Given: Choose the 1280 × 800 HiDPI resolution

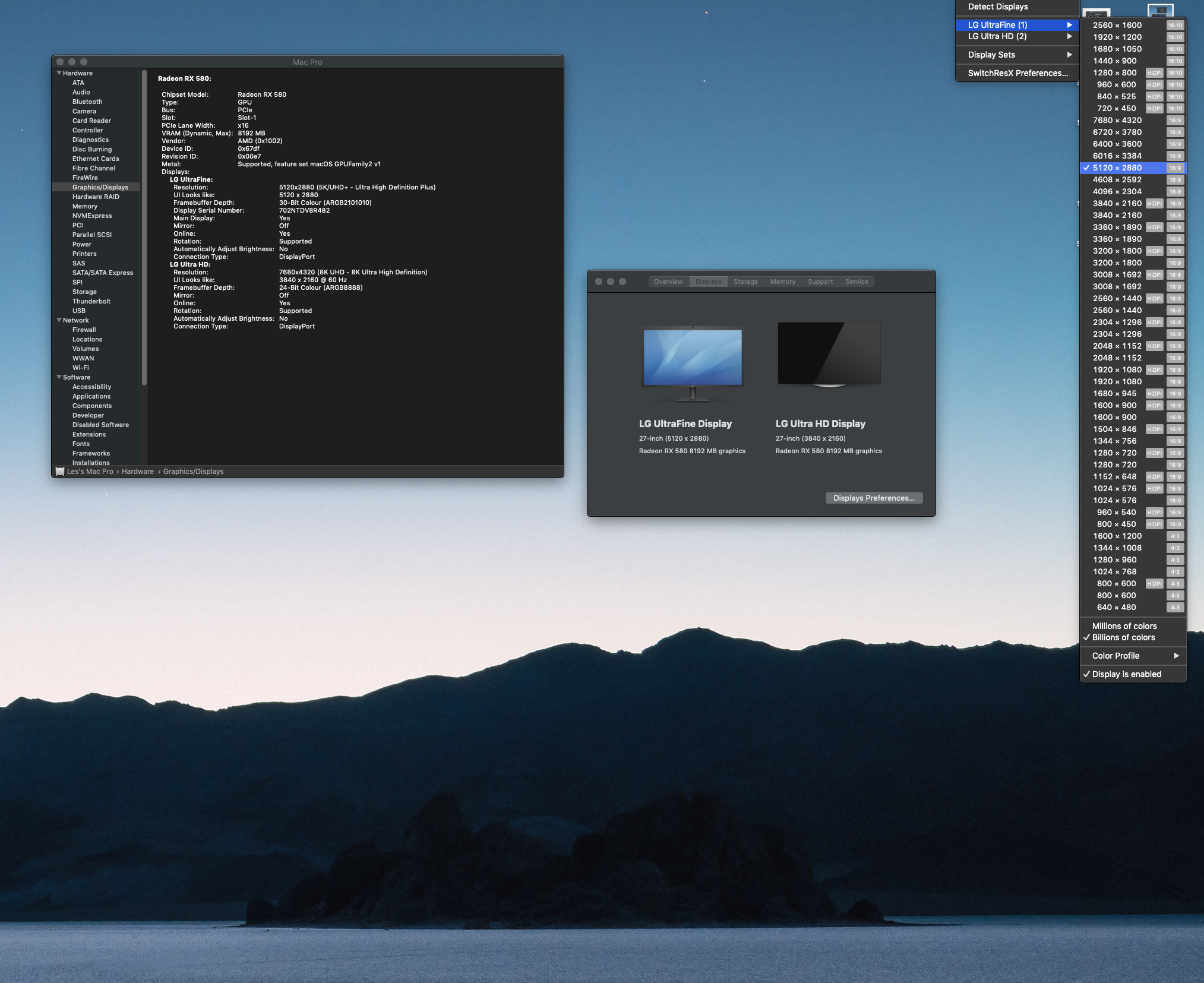Looking at the screenshot, I should pyautogui.click(x=1133, y=72).
